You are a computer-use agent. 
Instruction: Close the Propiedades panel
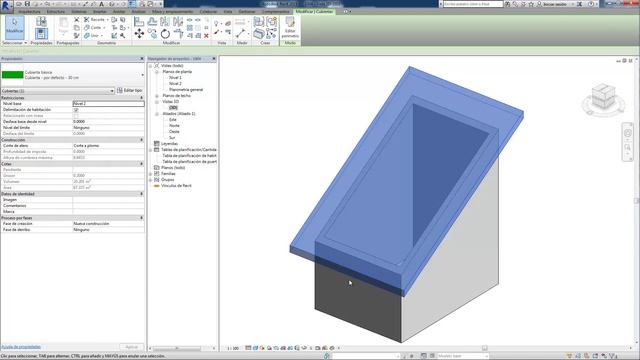pyautogui.click(x=142, y=59)
